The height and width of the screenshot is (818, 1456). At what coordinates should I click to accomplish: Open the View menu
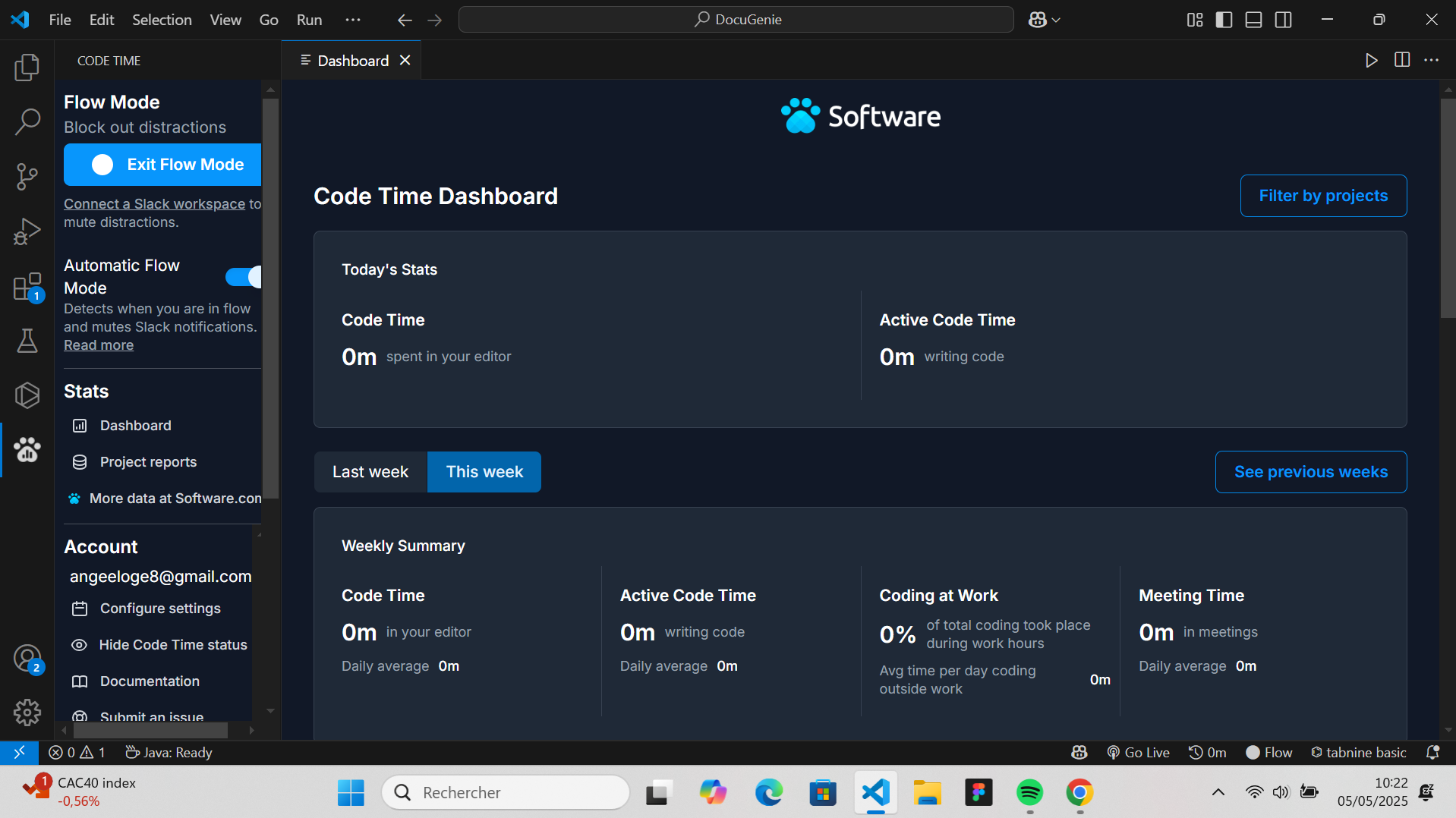225,20
